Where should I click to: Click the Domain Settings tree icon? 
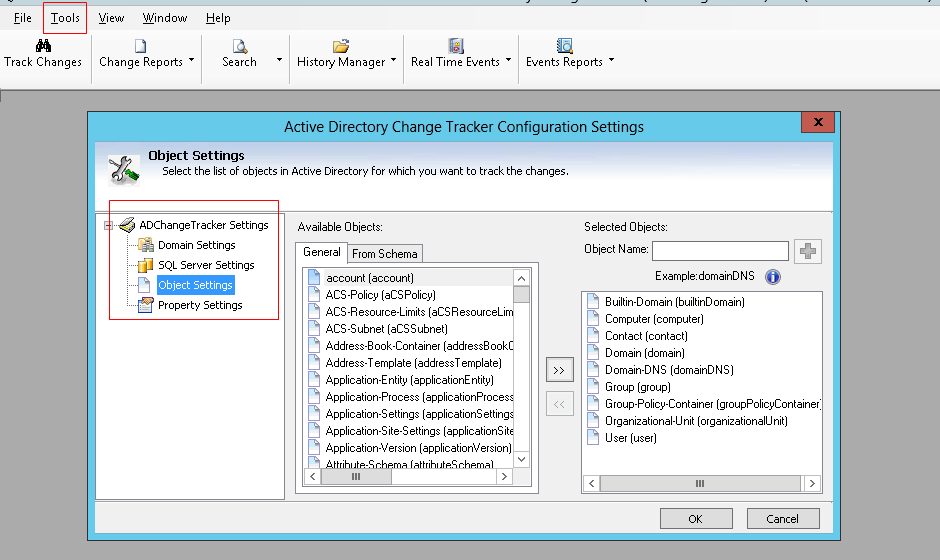click(x=146, y=245)
